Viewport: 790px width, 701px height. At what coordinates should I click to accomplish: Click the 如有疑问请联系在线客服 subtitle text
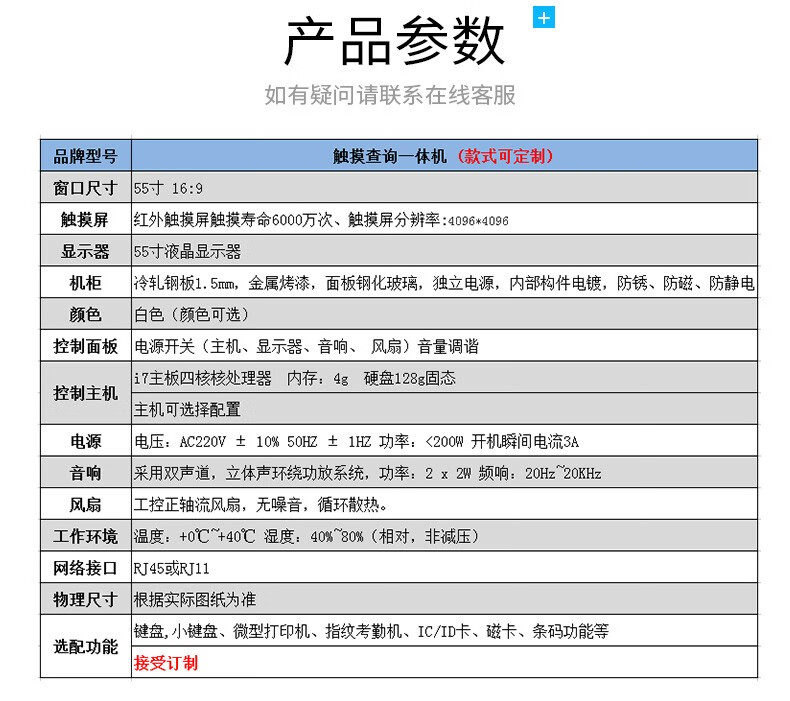[x=390, y=95]
